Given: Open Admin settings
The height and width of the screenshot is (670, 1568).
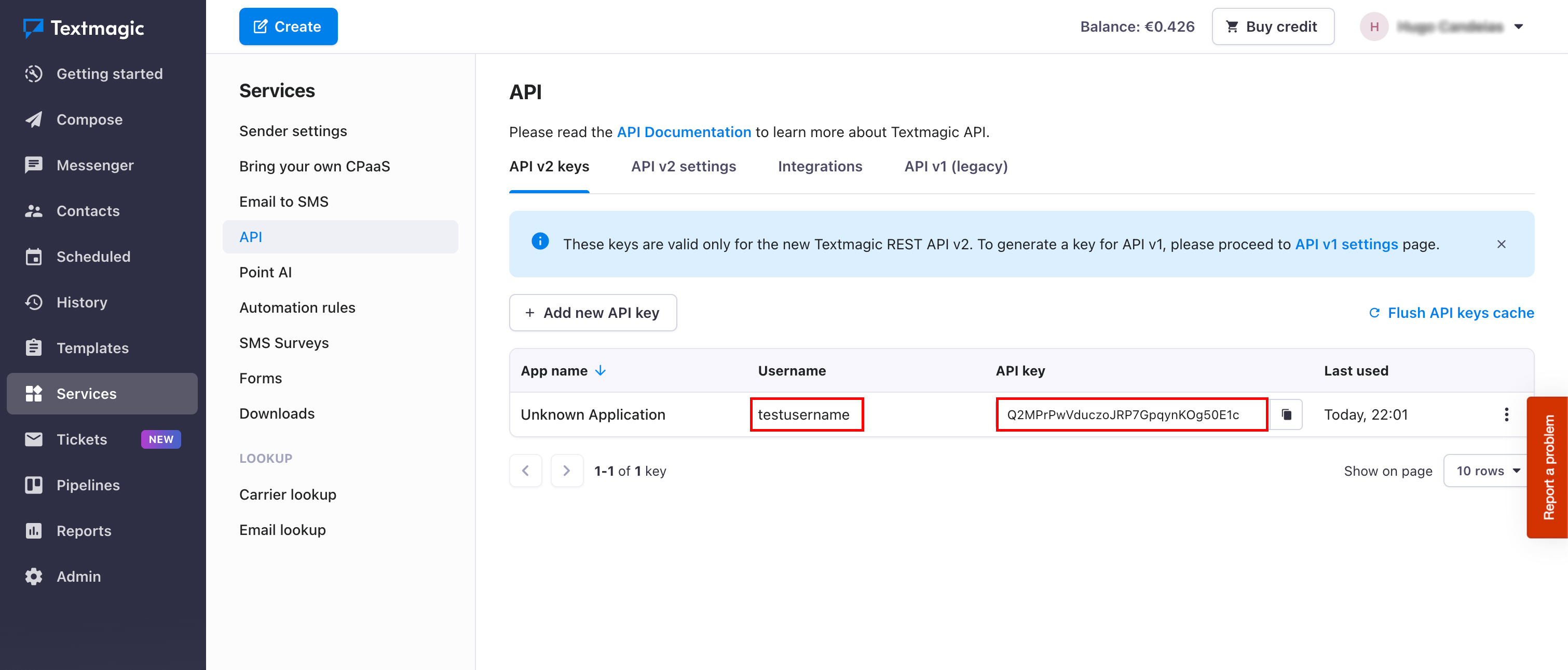Looking at the screenshot, I should (x=102, y=576).
